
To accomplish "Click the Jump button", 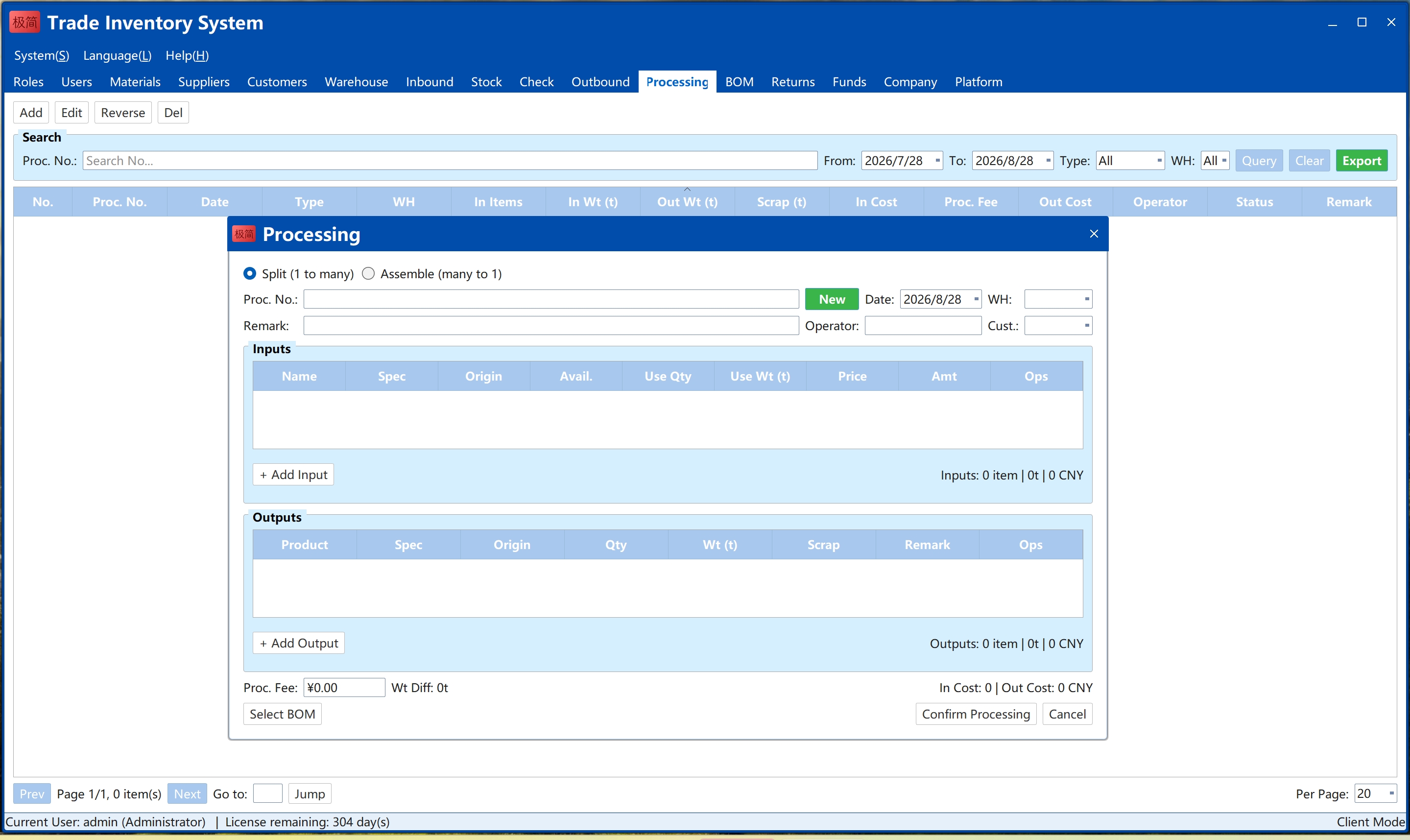I will (310, 793).
